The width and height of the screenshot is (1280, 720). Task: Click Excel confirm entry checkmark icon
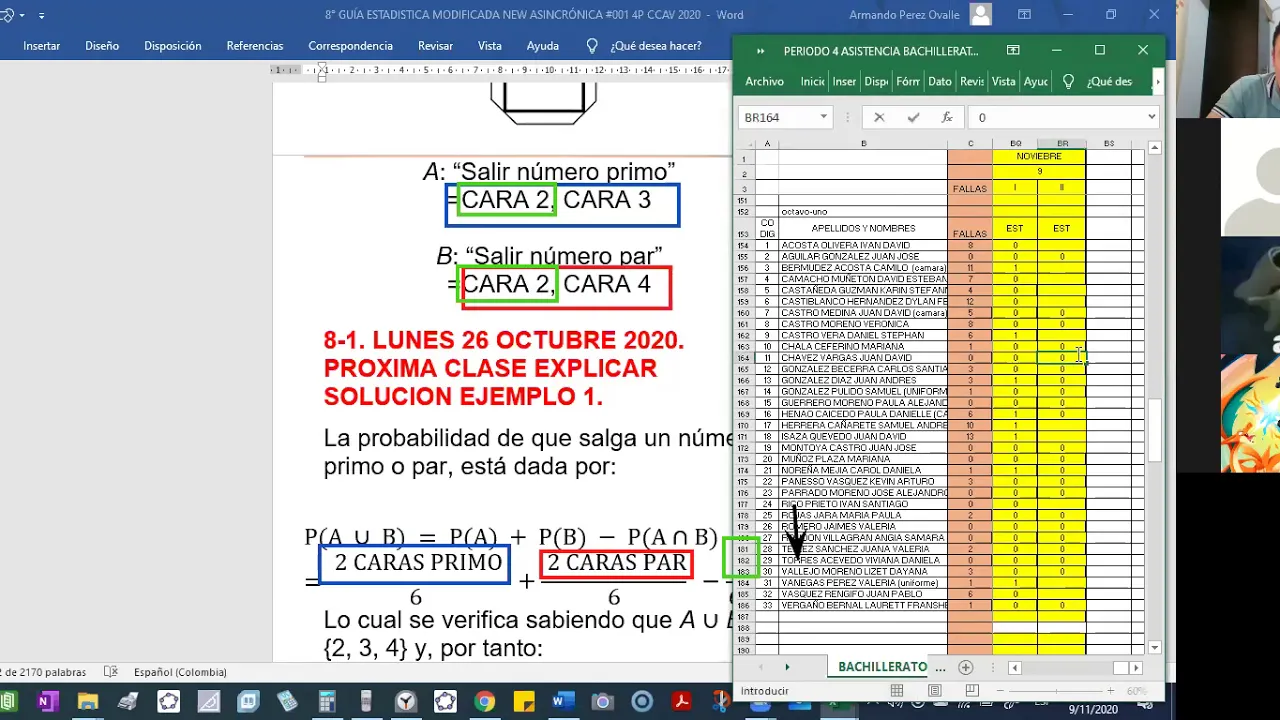913,117
